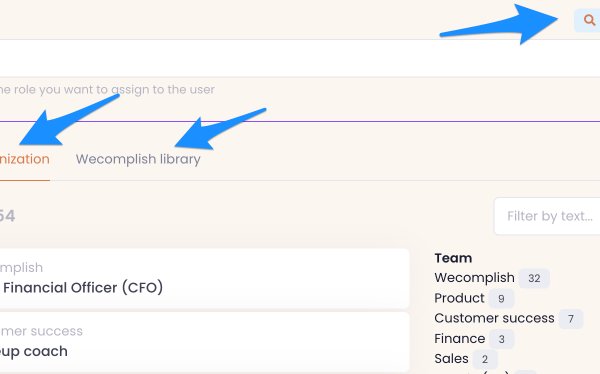600x374 pixels.
Task: Switch to the Wecomplish library tab
Action: pyautogui.click(x=138, y=159)
